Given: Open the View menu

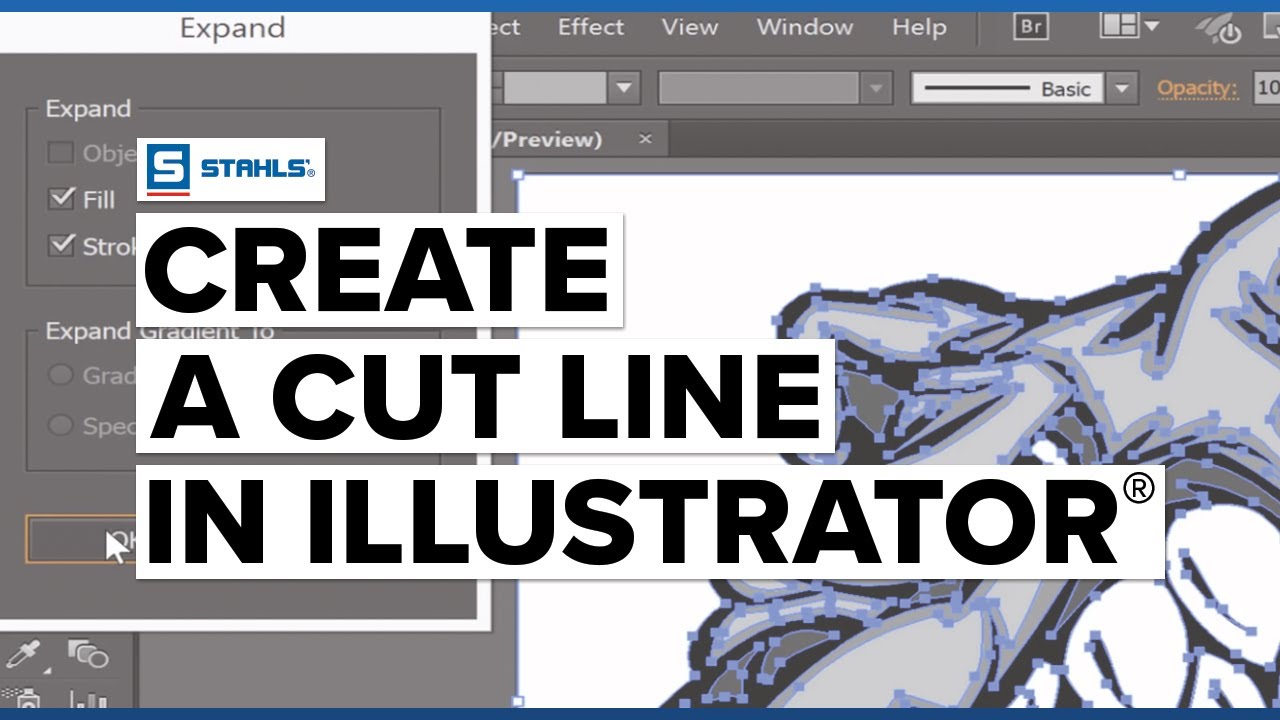Looking at the screenshot, I should [x=689, y=27].
